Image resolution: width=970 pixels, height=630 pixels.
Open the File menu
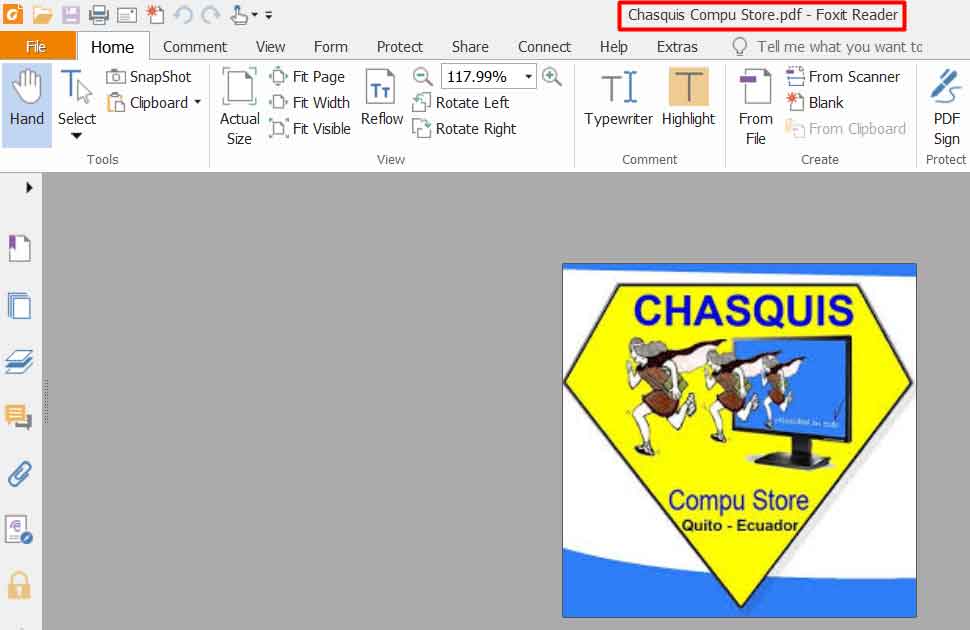click(36, 47)
